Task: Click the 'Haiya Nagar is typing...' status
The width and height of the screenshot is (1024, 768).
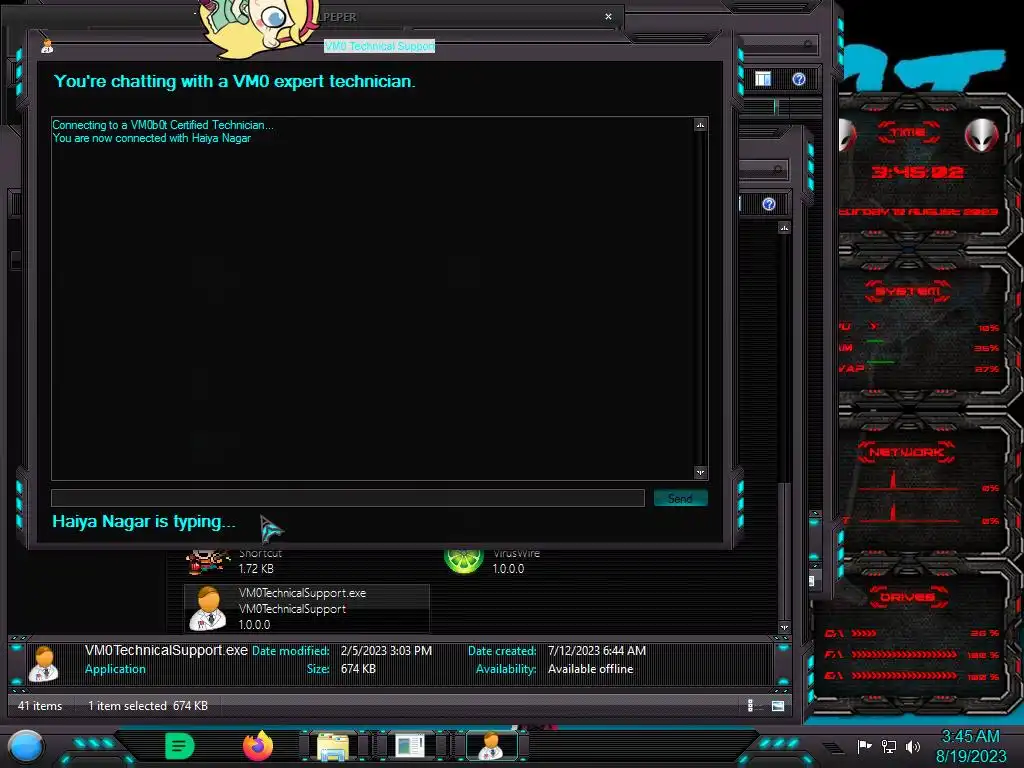Action: (x=144, y=522)
